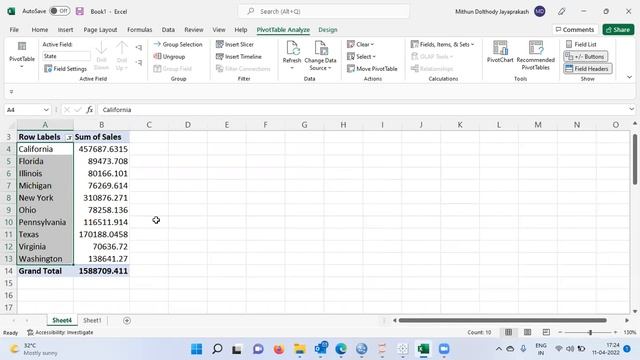Toggle Field Headers display

pyautogui.click(x=587, y=69)
